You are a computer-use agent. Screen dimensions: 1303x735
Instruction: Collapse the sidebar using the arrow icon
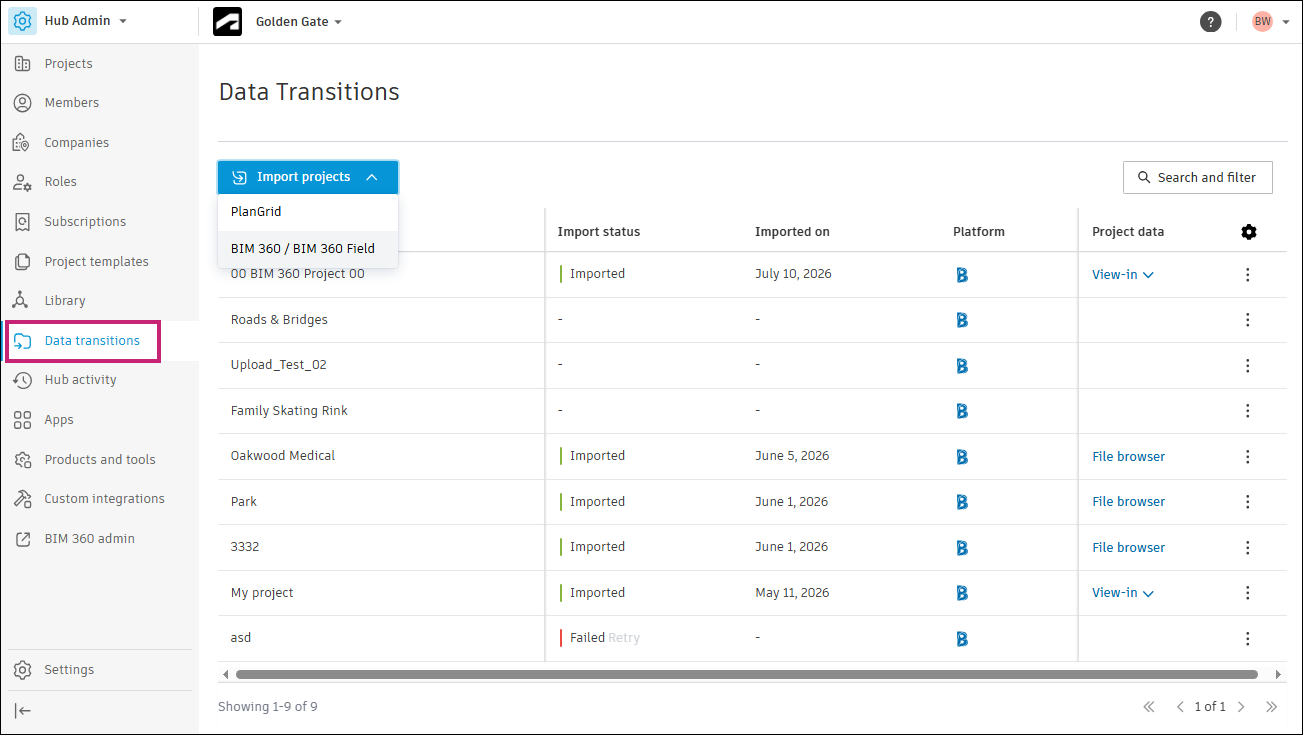coord(23,711)
